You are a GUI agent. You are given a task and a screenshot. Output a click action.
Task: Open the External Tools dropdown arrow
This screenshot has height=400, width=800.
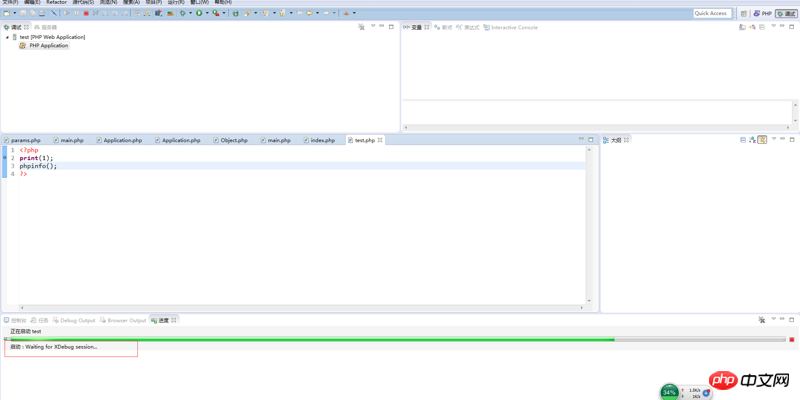tap(224, 13)
